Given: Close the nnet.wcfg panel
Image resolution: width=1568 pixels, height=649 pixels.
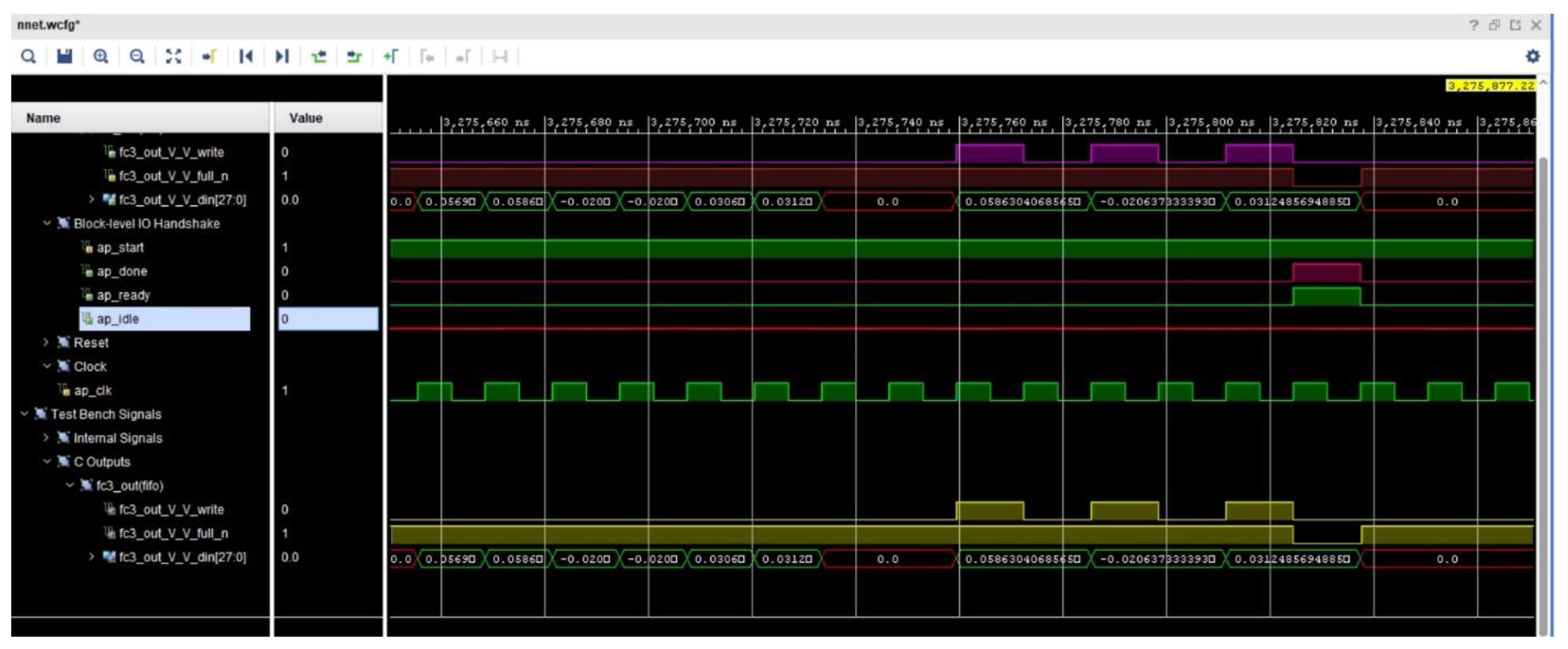Looking at the screenshot, I should click(x=1536, y=25).
